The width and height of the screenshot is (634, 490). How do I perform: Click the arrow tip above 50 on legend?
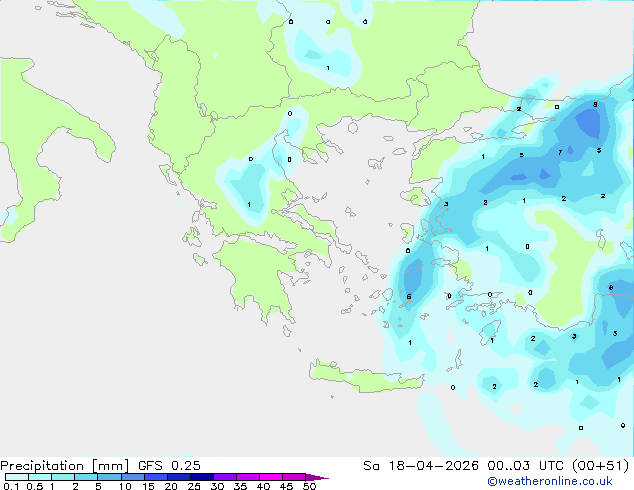[317, 478]
